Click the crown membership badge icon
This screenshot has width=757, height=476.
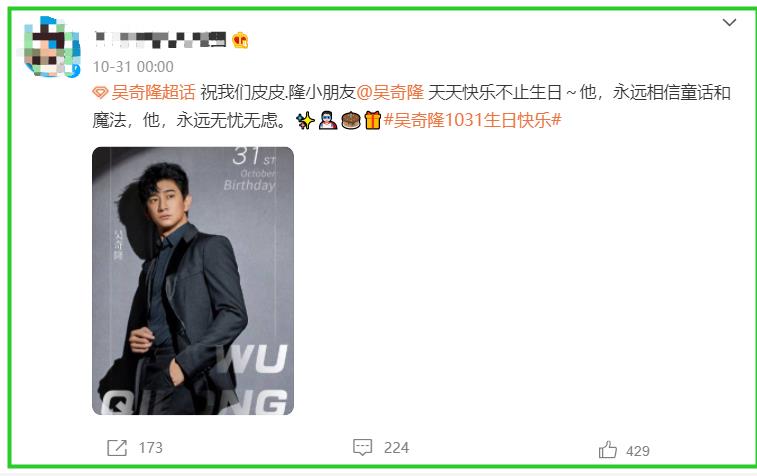pyautogui.click(x=240, y=40)
